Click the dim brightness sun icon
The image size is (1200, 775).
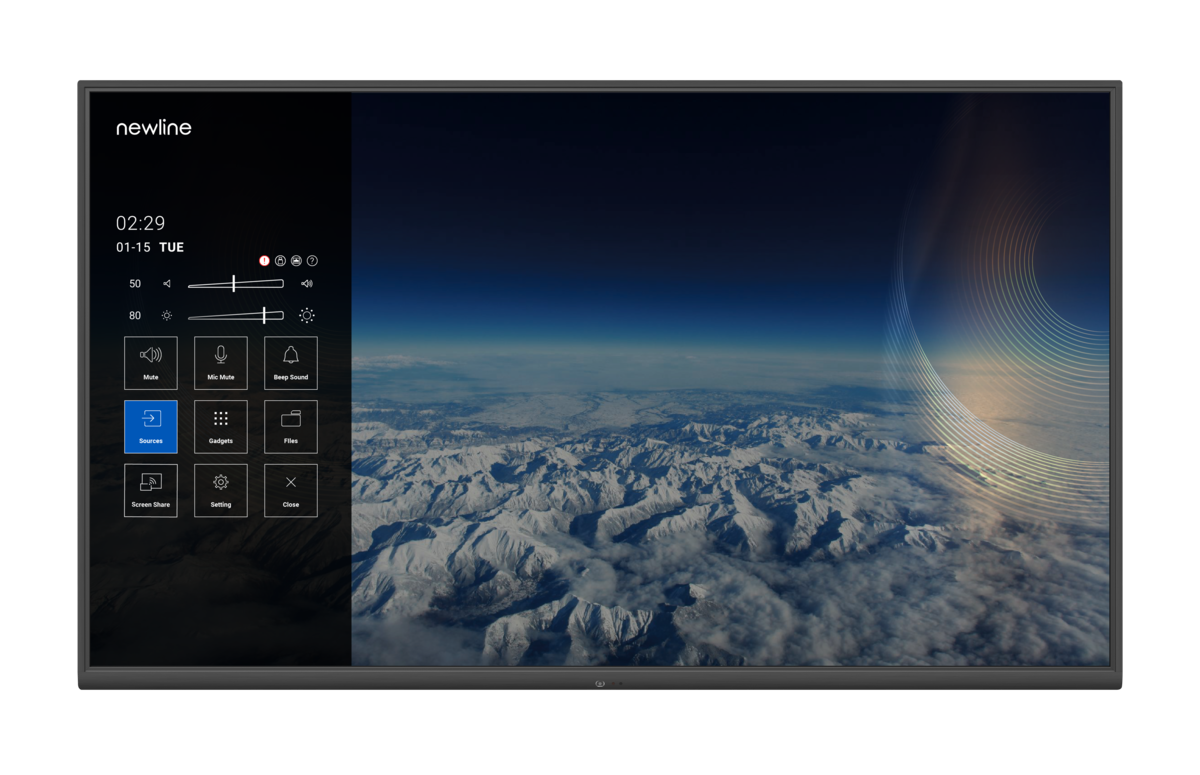click(x=167, y=315)
